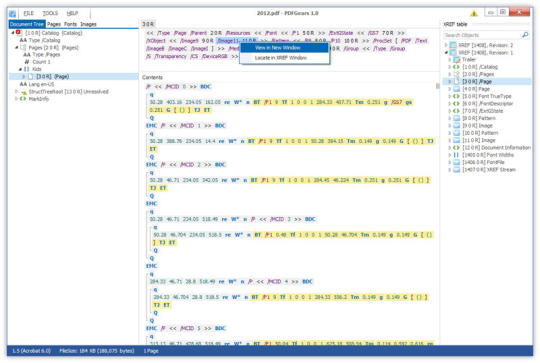This screenshot has height=363, width=540.
Task: Click the Contents pane vertical scrollbar thumb
Action: click(438, 86)
